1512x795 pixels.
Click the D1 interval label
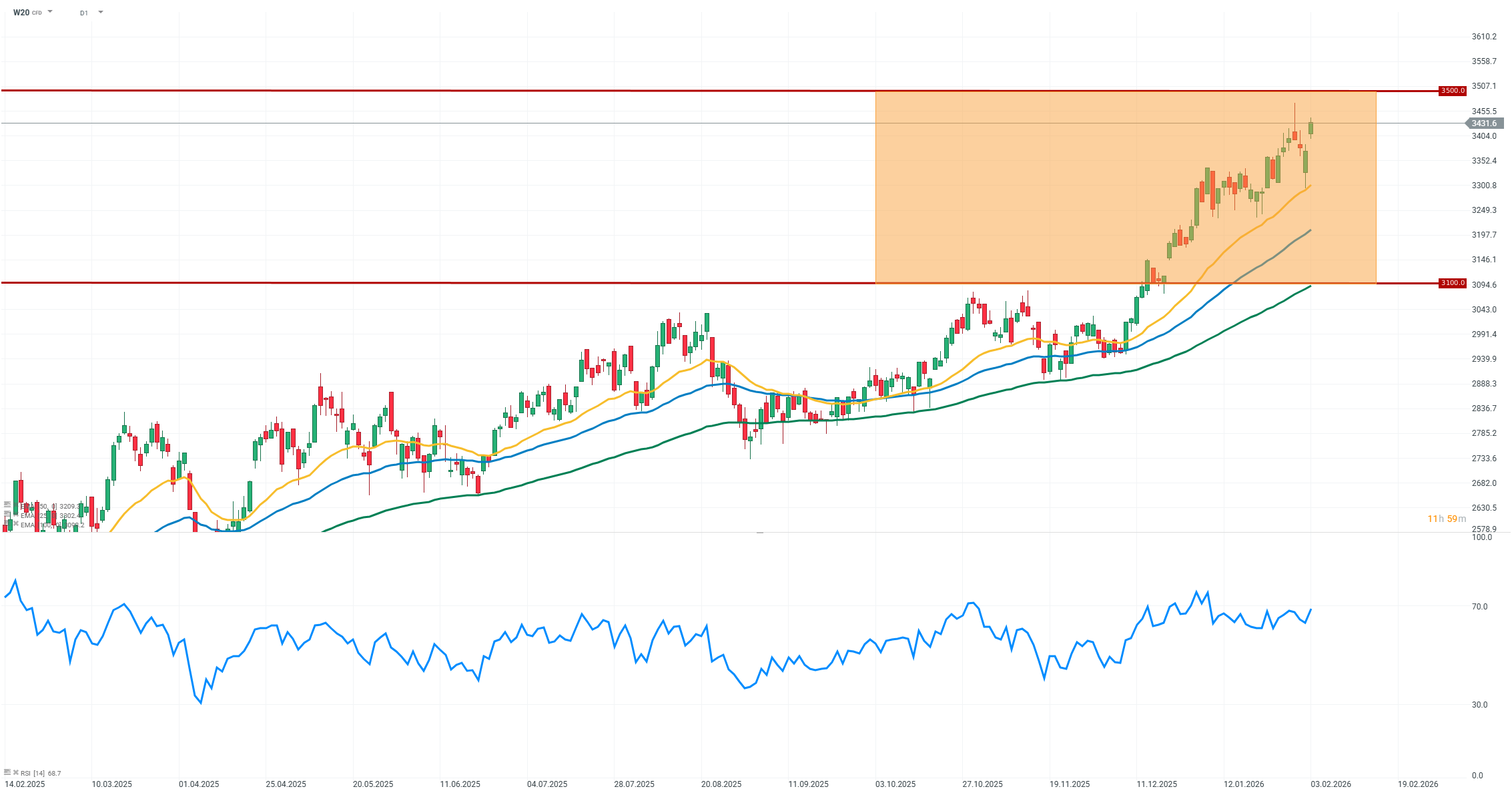(x=84, y=13)
